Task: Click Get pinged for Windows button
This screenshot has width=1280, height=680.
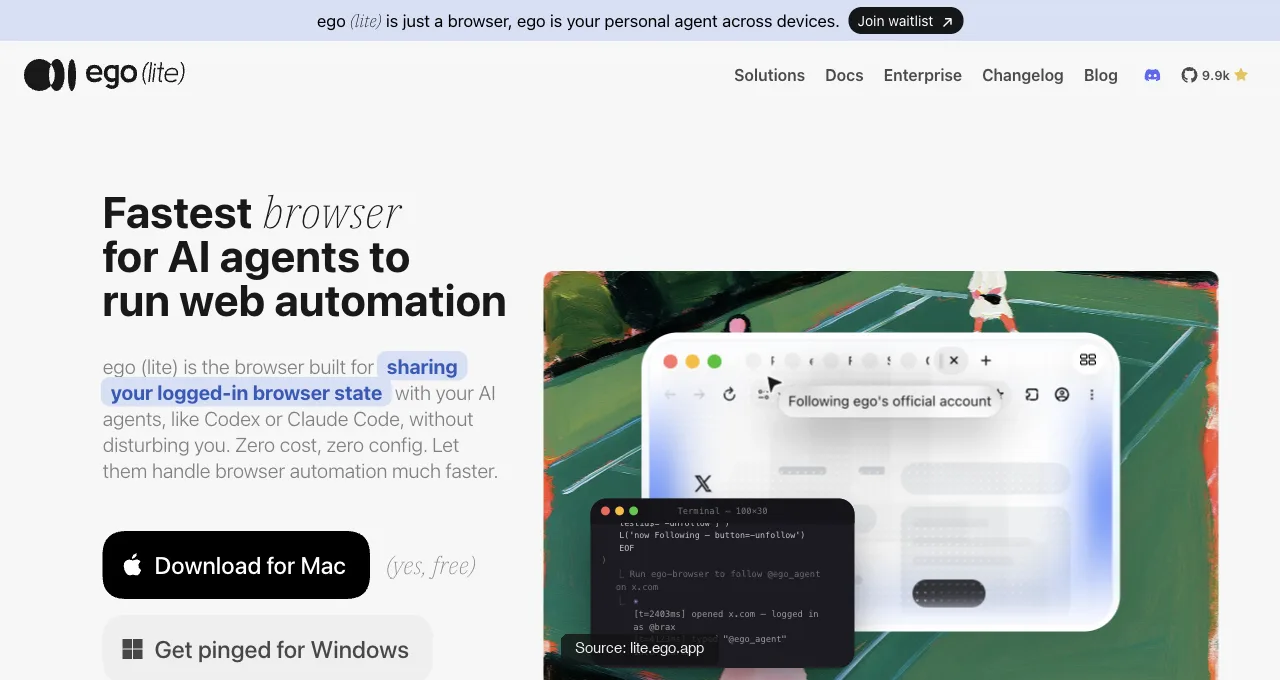Action: [x=267, y=648]
